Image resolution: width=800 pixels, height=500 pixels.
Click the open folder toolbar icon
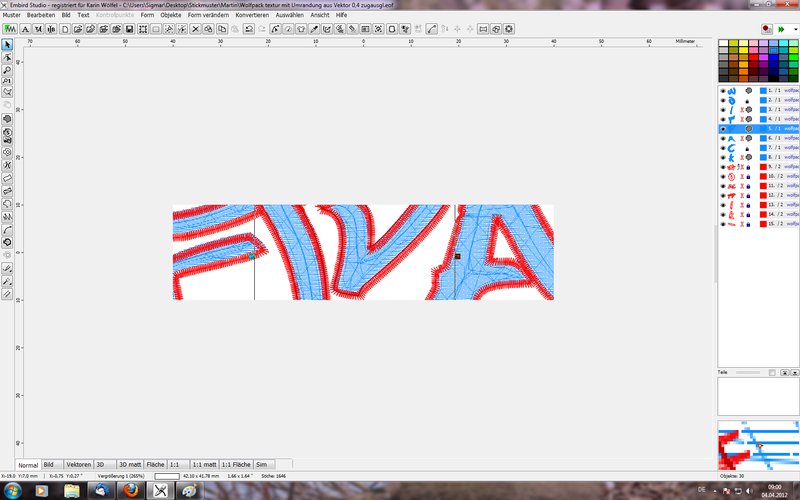point(78,29)
